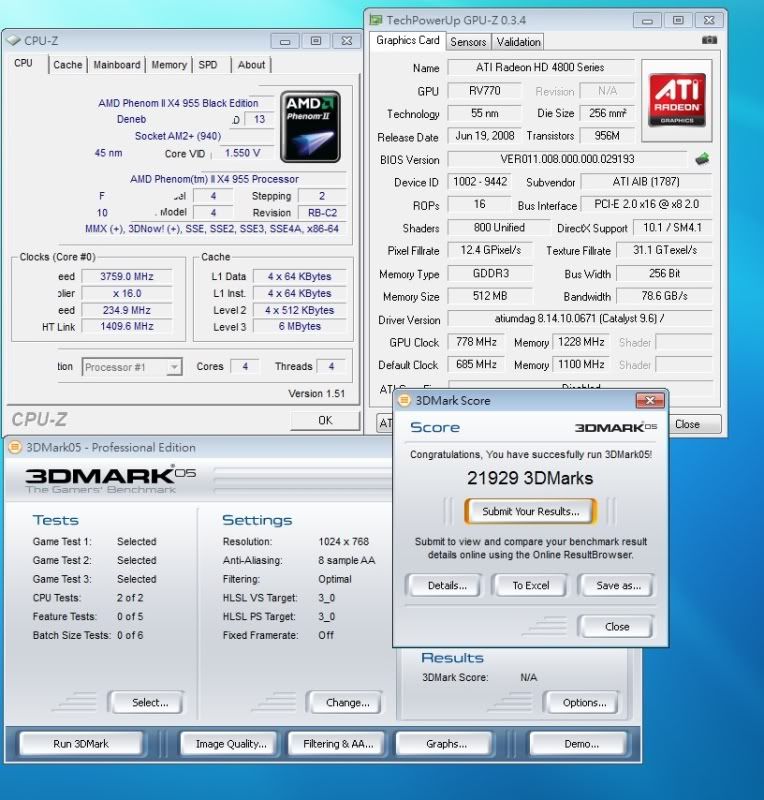Open the About tab in CPU-Z

pyautogui.click(x=251, y=65)
